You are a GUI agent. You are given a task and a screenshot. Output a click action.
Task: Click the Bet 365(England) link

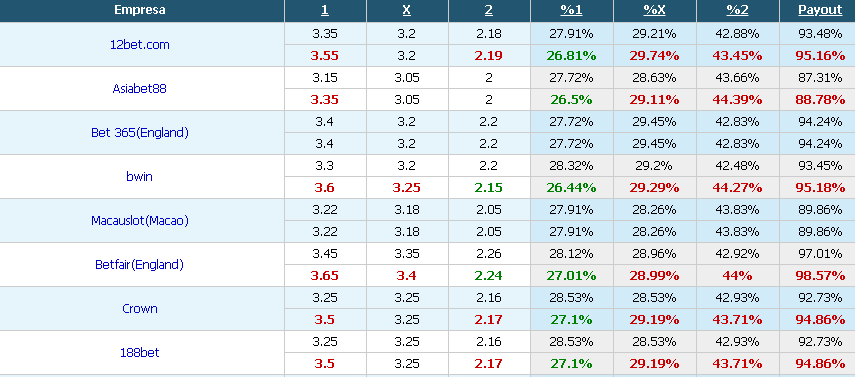[140, 133]
